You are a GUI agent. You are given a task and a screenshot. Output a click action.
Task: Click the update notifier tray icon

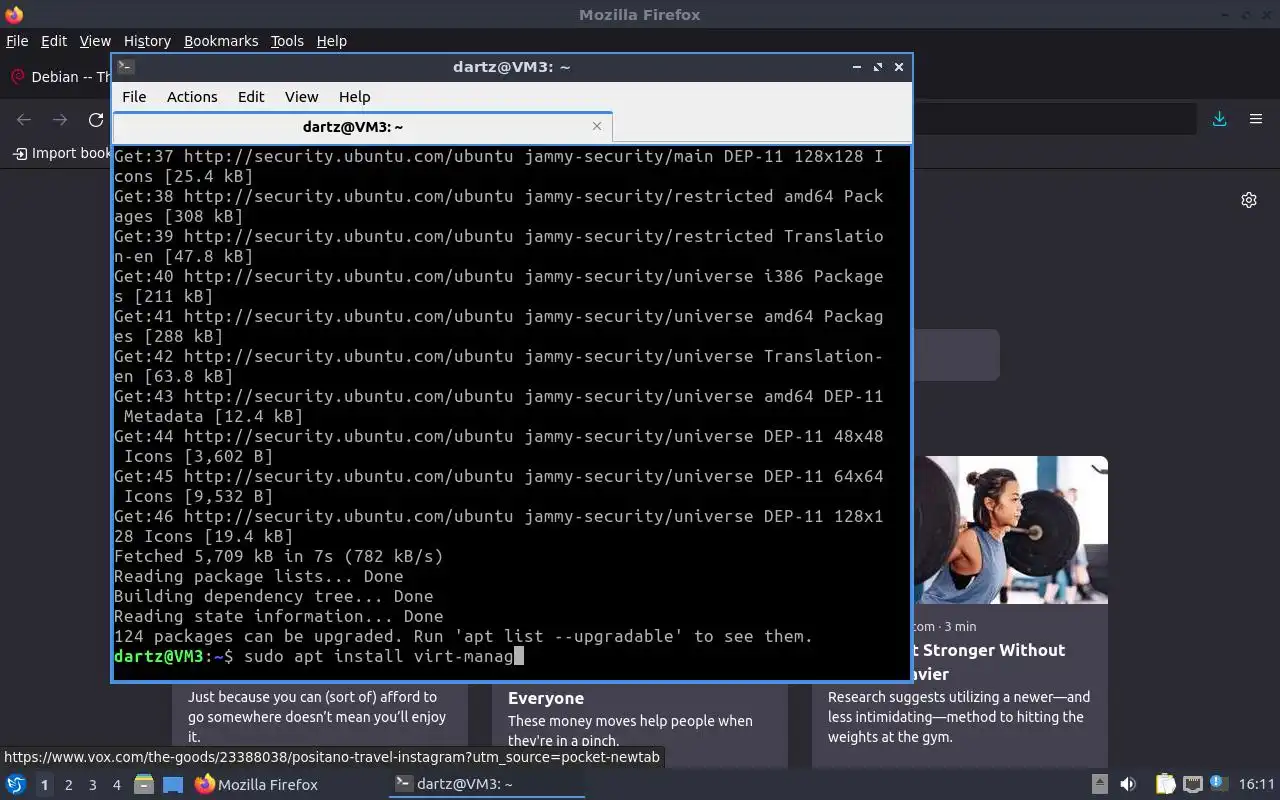point(1217,784)
